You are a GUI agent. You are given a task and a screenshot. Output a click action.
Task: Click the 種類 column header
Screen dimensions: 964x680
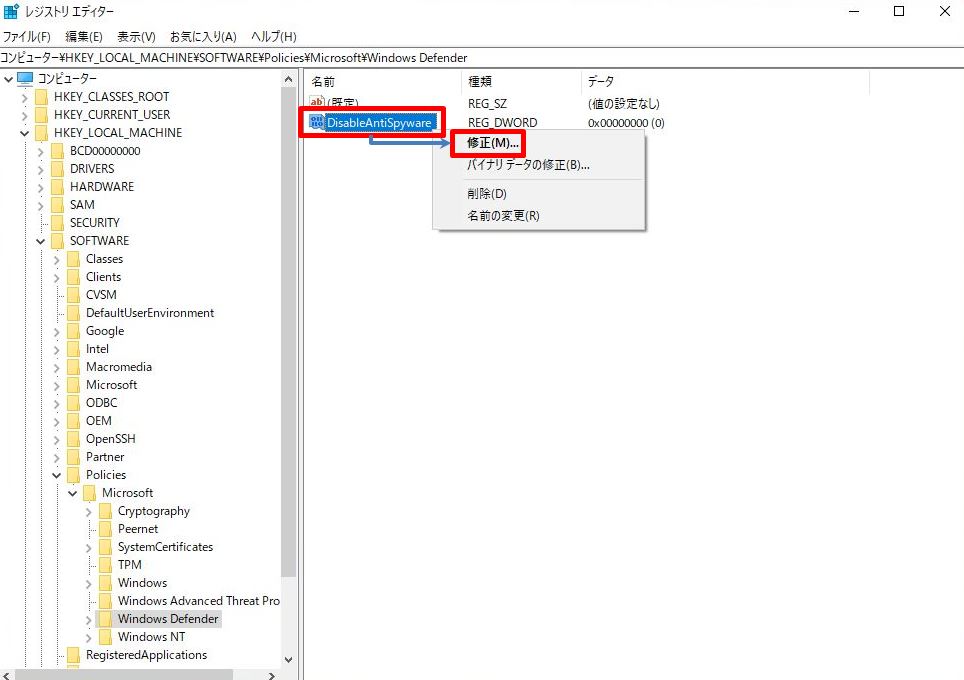(521, 81)
